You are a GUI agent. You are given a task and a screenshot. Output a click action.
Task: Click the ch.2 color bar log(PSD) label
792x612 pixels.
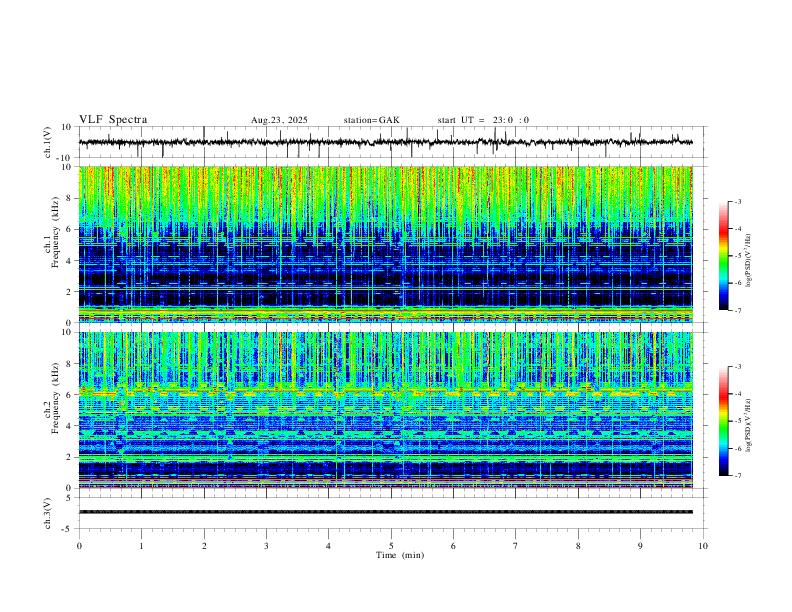[x=749, y=425]
